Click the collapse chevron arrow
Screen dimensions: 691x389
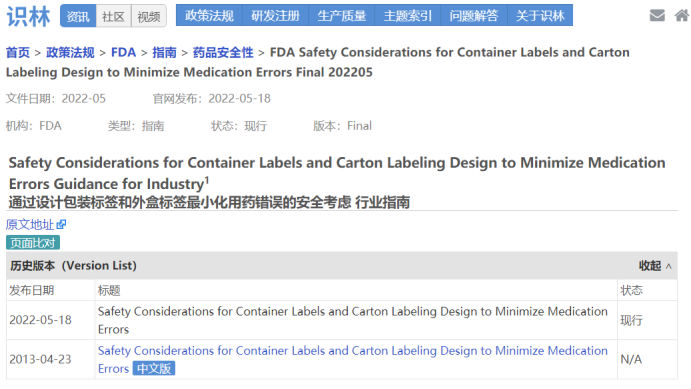pos(669,266)
